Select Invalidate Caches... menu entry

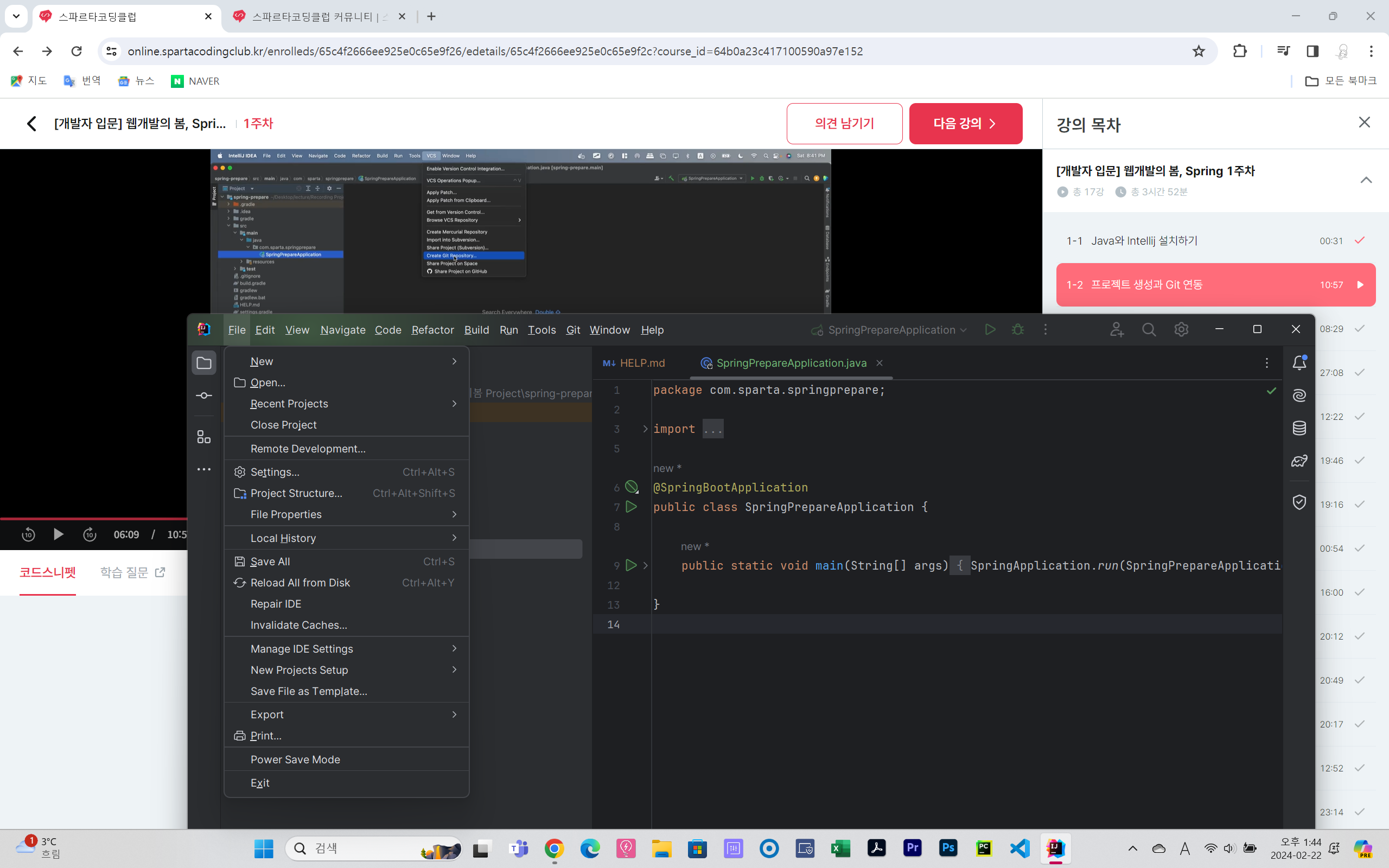point(347,624)
